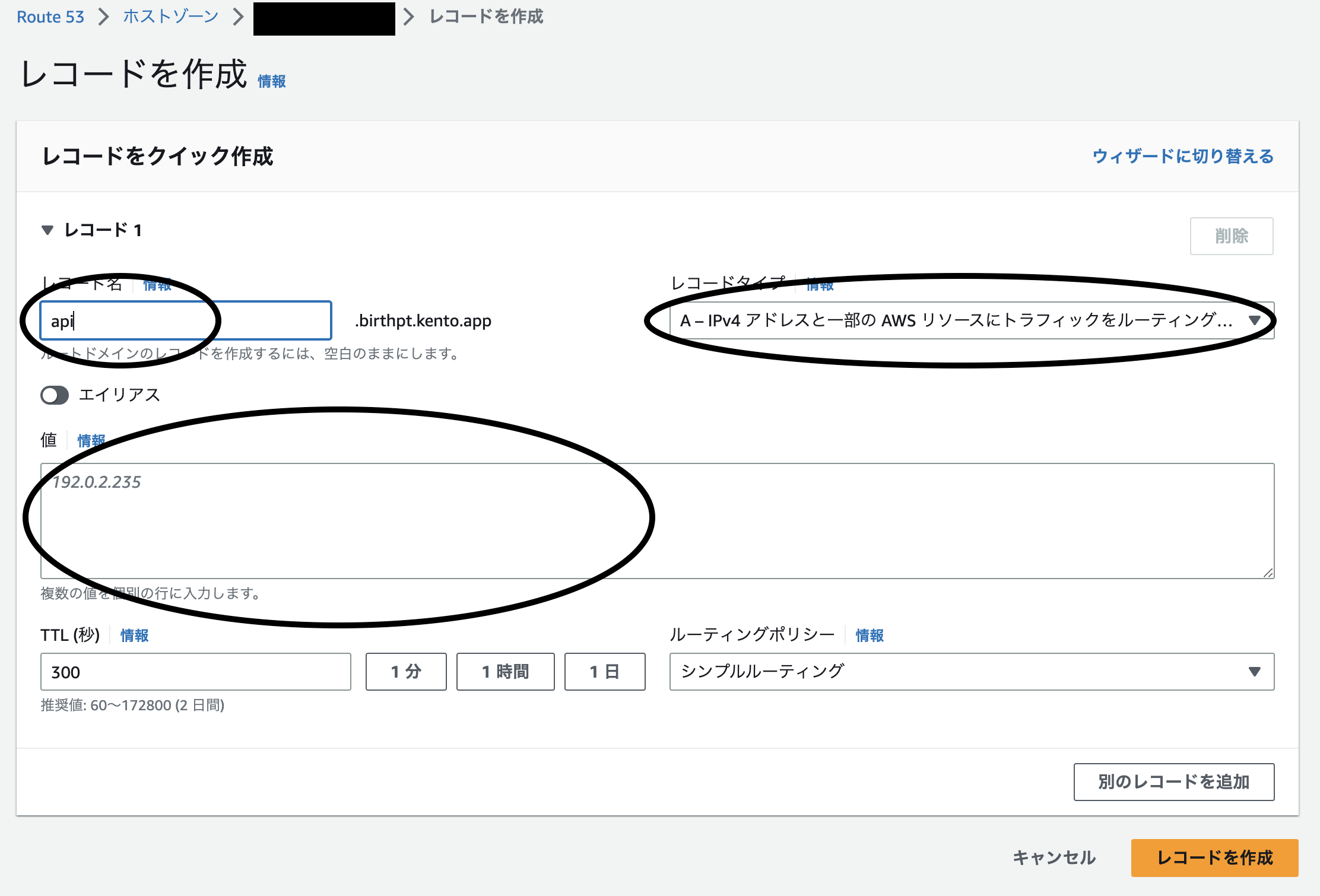Set TTL using the 1分 preset
The image size is (1320, 896).
coord(406,672)
